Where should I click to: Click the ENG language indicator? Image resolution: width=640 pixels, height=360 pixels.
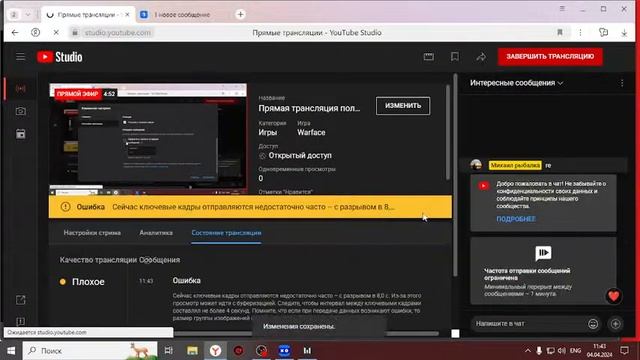(x=576, y=351)
